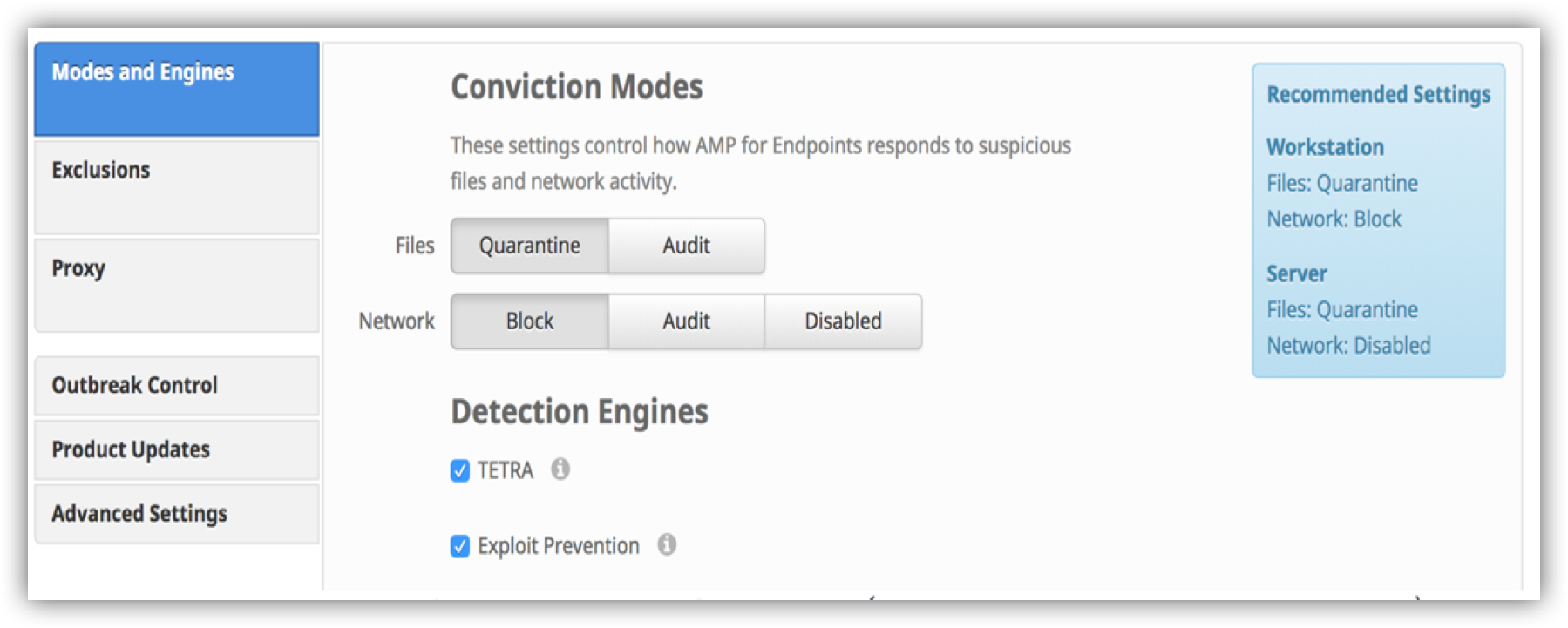Screen dimensions: 1568x628
Task: Switch to the Proxy tab
Action: pyautogui.click(x=177, y=285)
